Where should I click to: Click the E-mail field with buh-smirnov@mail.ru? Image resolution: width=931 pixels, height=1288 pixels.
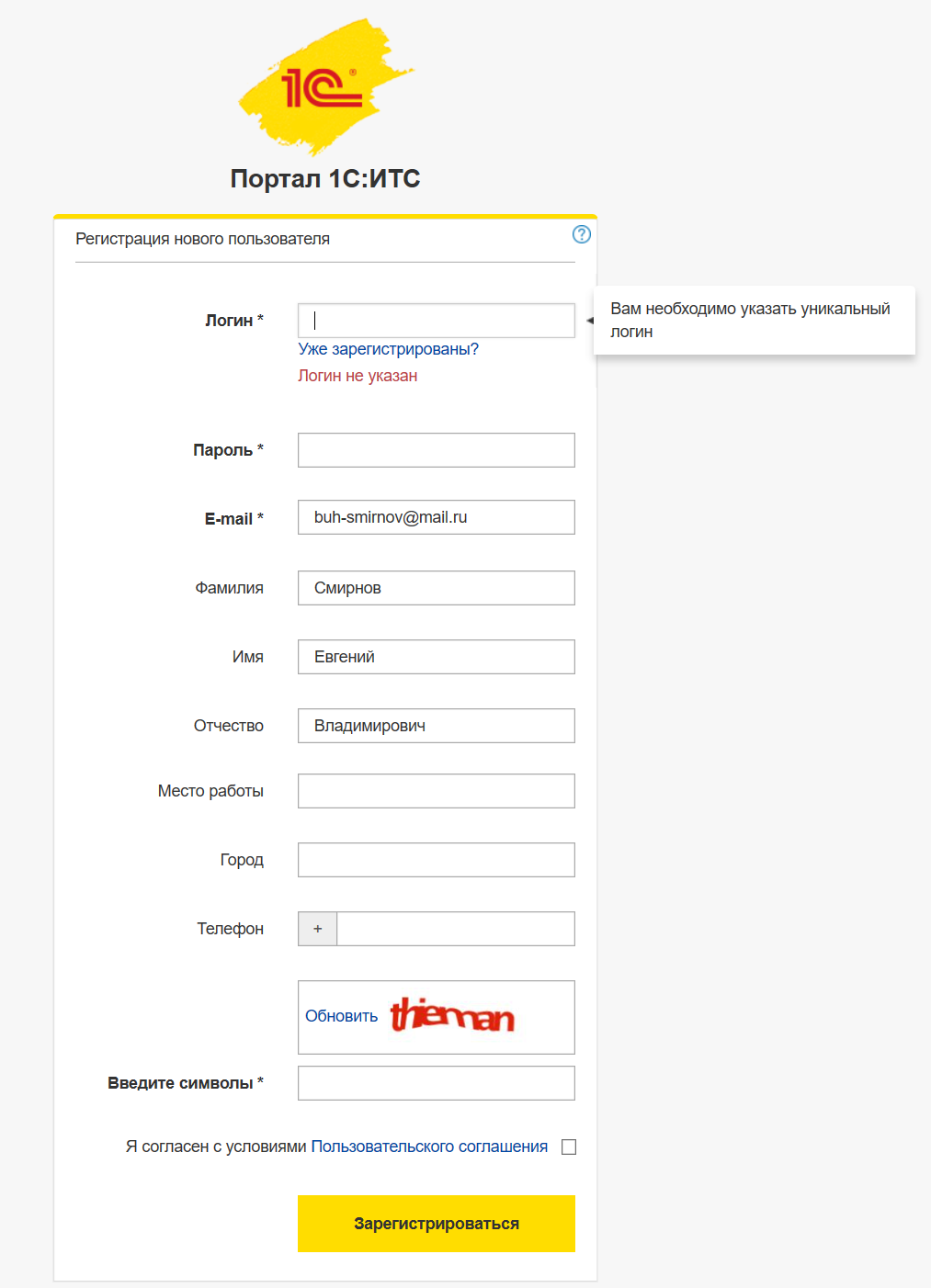coord(437,517)
